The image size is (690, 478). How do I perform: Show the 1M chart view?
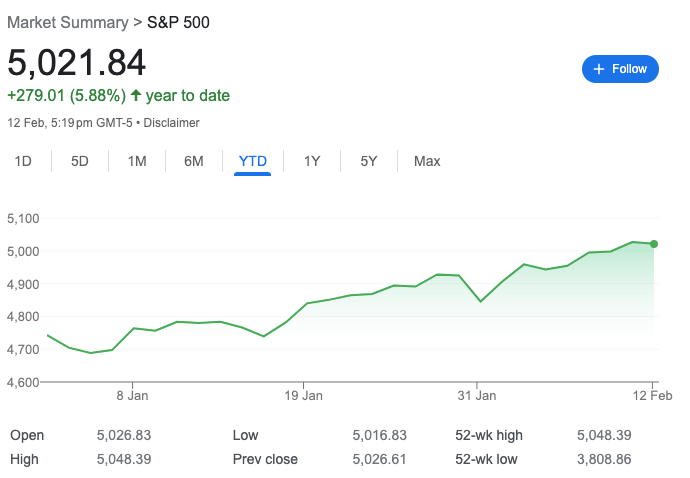(x=137, y=161)
